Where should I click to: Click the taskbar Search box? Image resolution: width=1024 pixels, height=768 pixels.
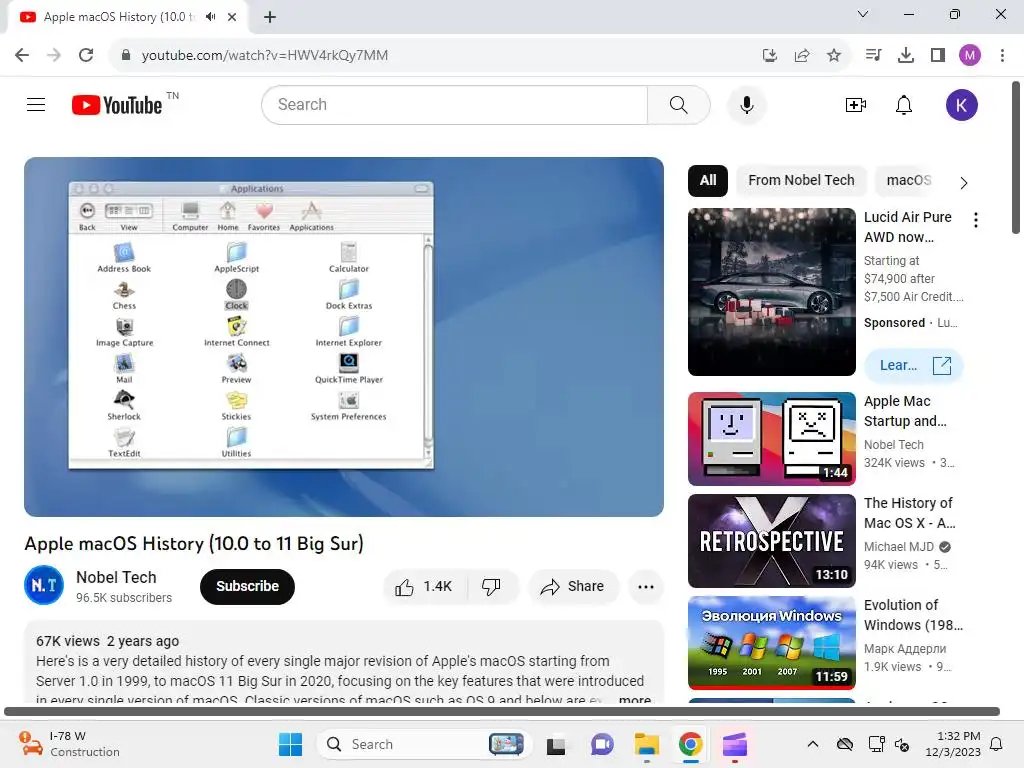[x=424, y=744]
